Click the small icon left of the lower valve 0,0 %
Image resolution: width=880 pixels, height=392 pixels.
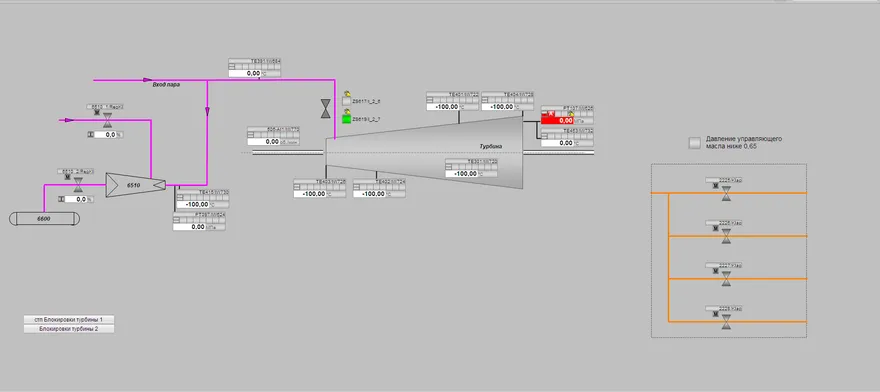(x=61, y=199)
